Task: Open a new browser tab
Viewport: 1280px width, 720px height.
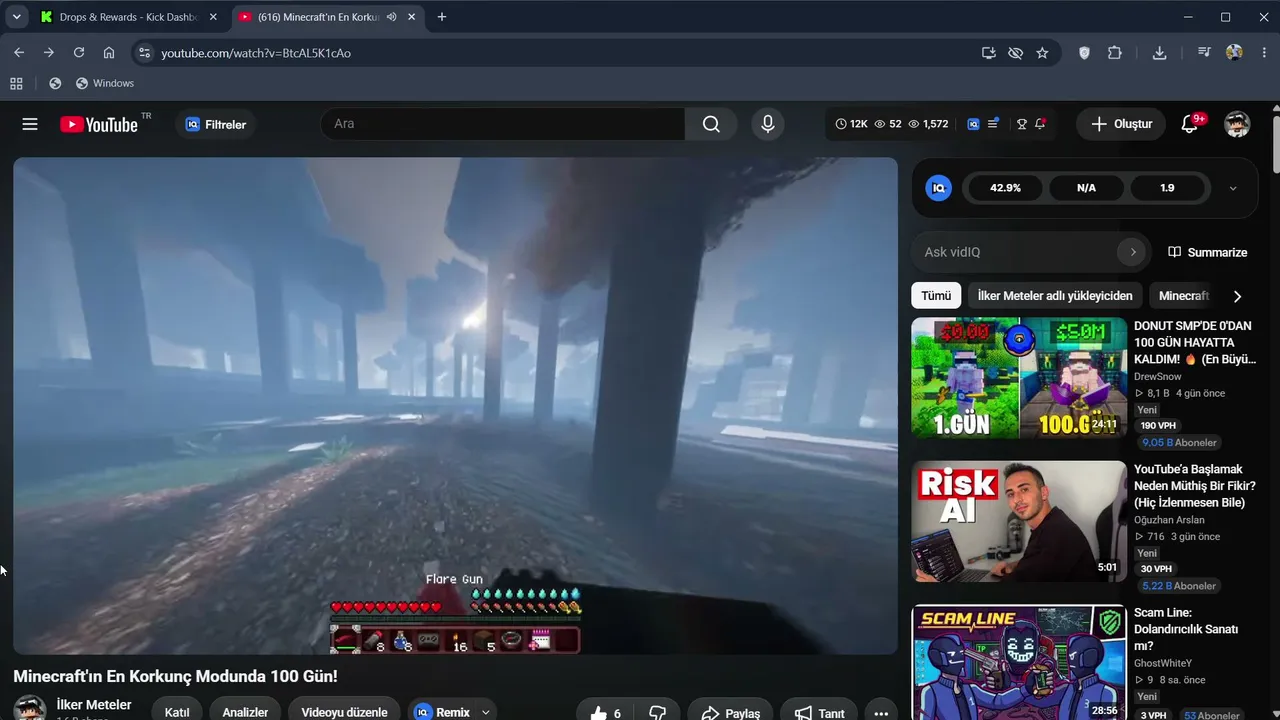Action: [442, 17]
